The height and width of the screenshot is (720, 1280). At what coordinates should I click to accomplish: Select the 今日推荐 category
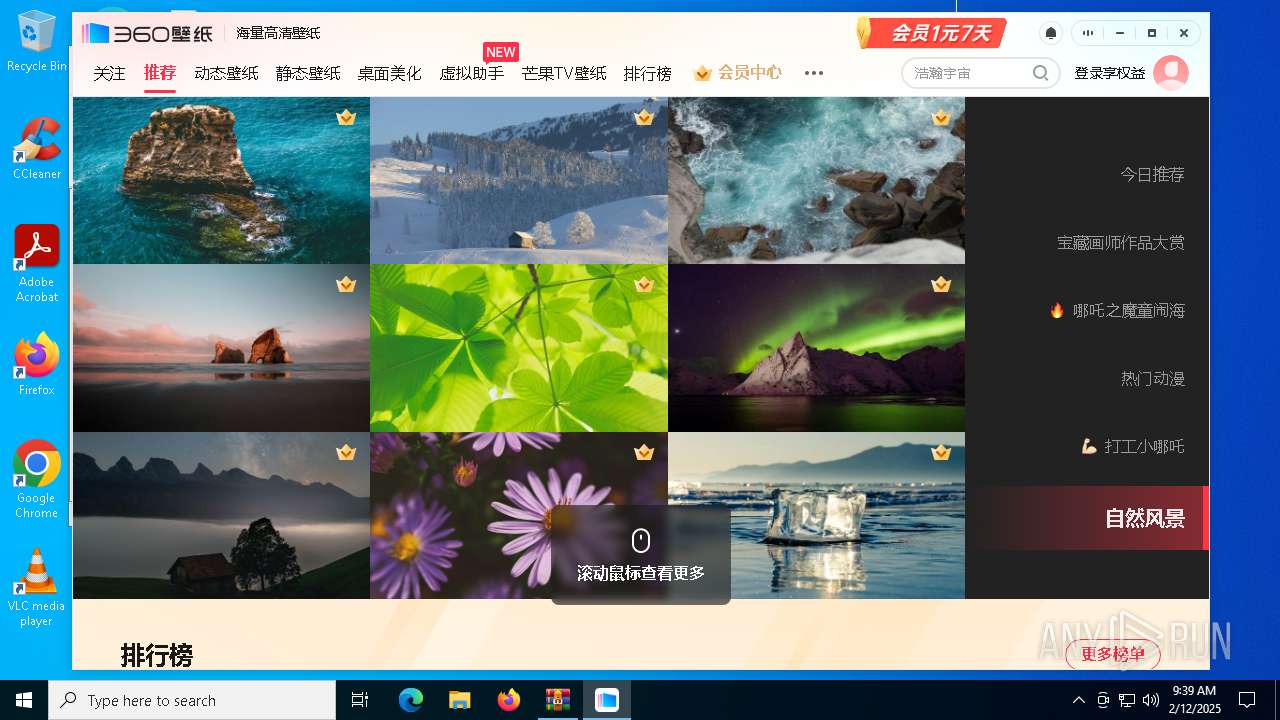[x=1152, y=174]
